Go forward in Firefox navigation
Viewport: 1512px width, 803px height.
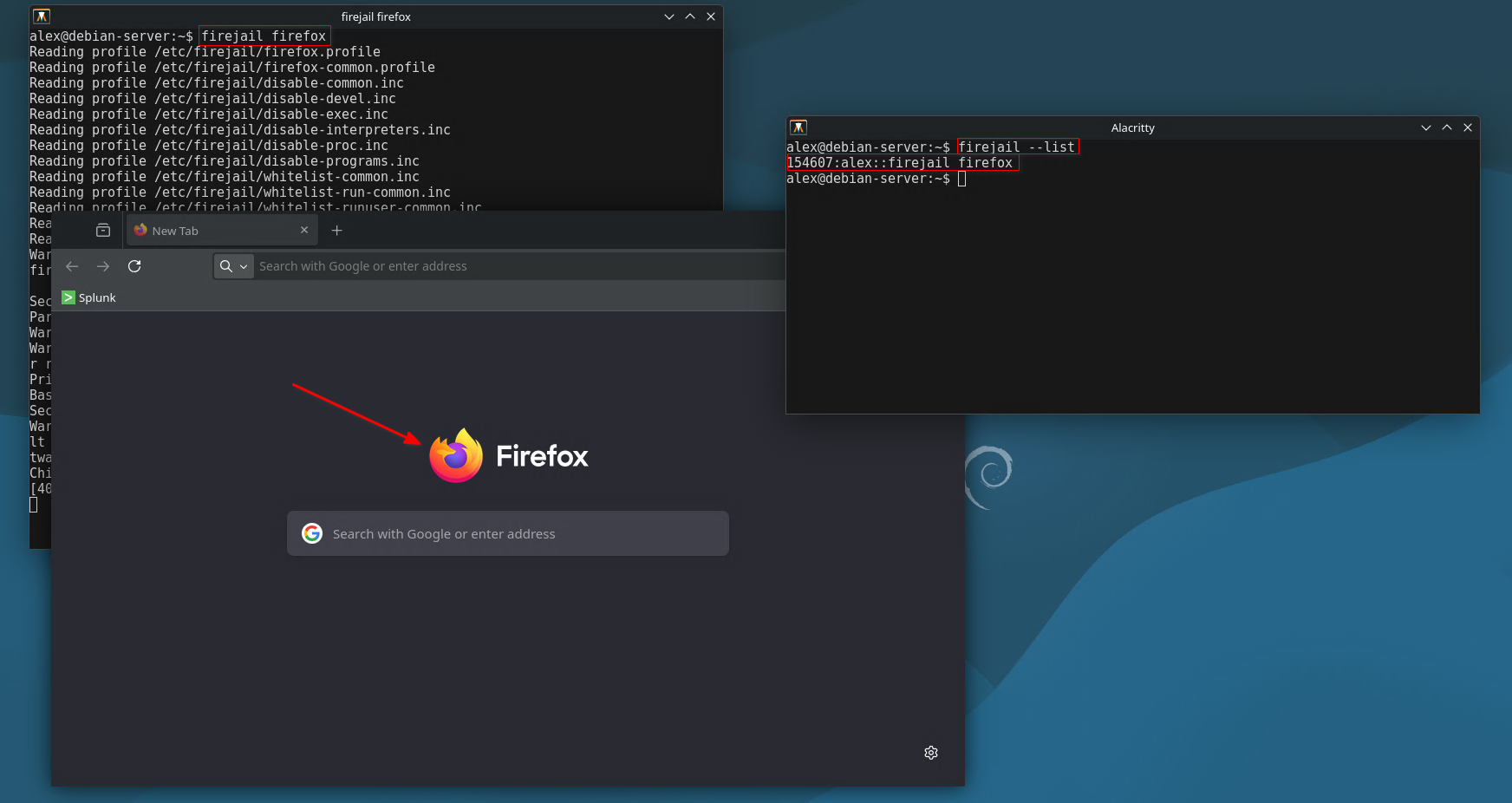click(x=103, y=266)
